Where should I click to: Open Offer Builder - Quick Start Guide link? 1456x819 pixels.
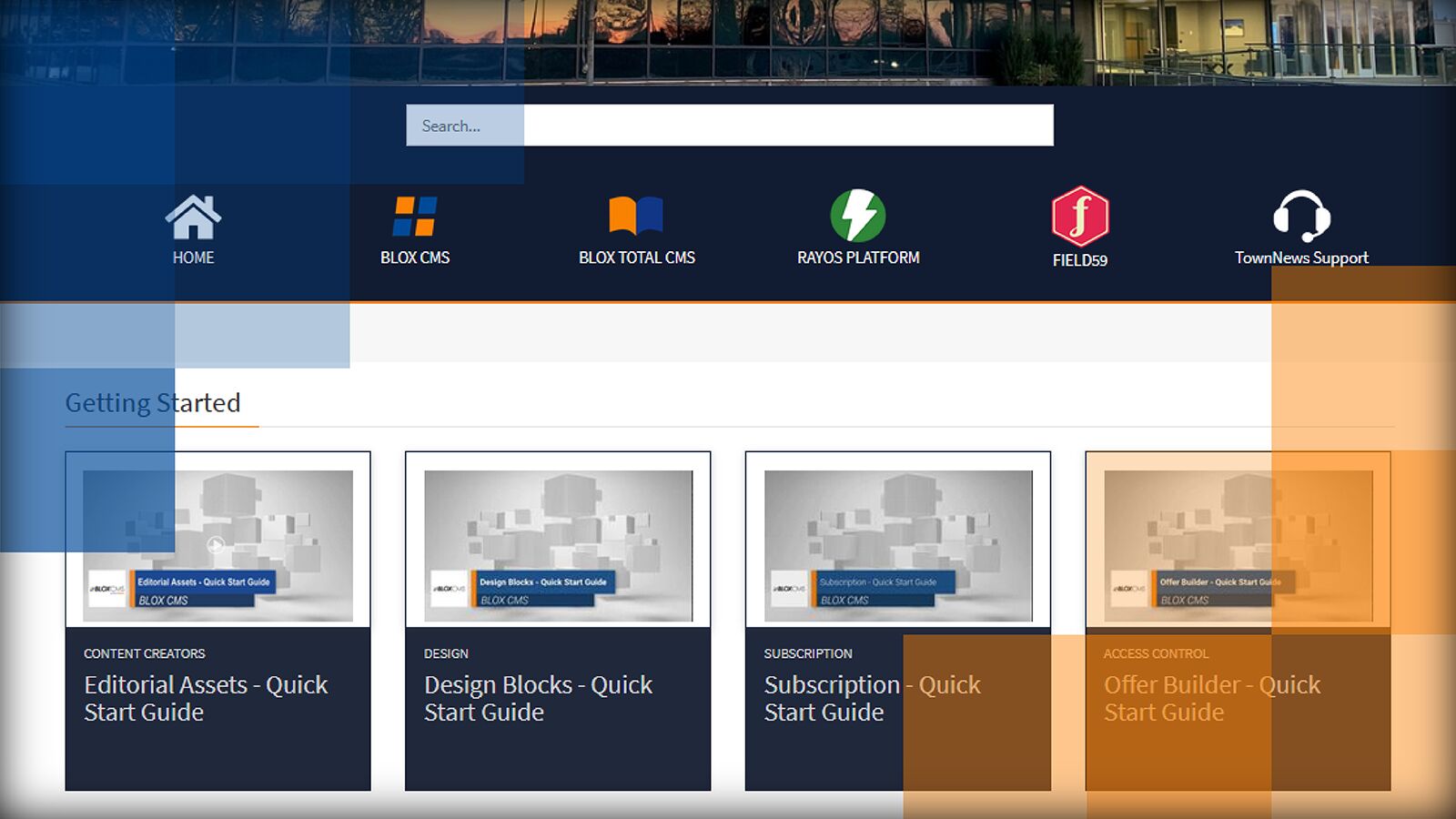(1212, 698)
